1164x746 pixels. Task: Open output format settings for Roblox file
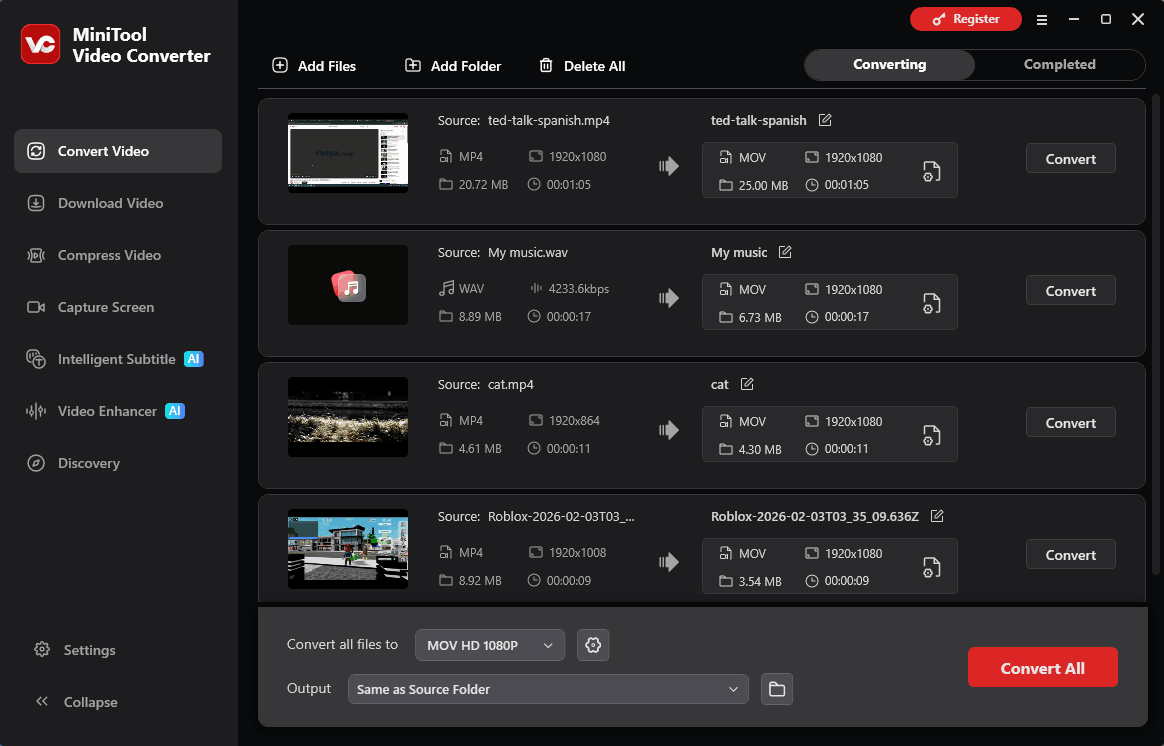point(932,567)
